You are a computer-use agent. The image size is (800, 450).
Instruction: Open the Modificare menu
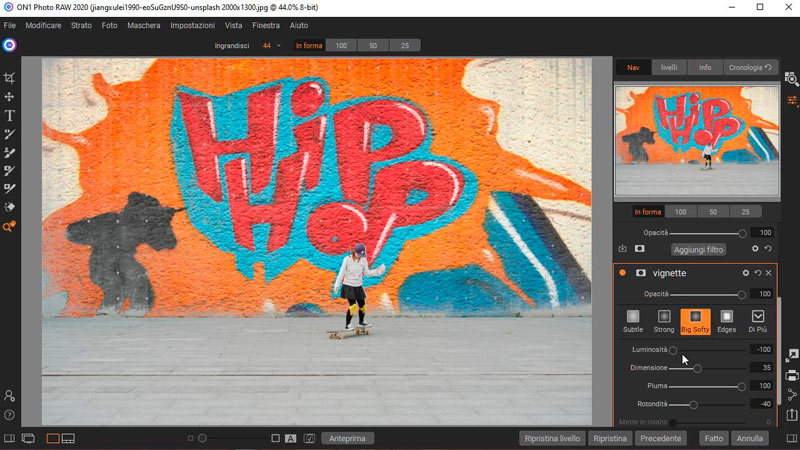coord(43,26)
